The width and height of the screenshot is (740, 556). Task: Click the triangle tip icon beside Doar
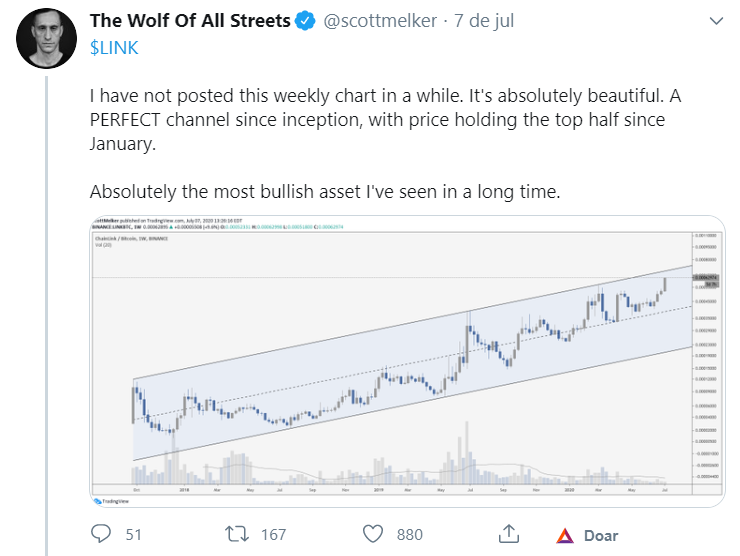pos(564,535)
